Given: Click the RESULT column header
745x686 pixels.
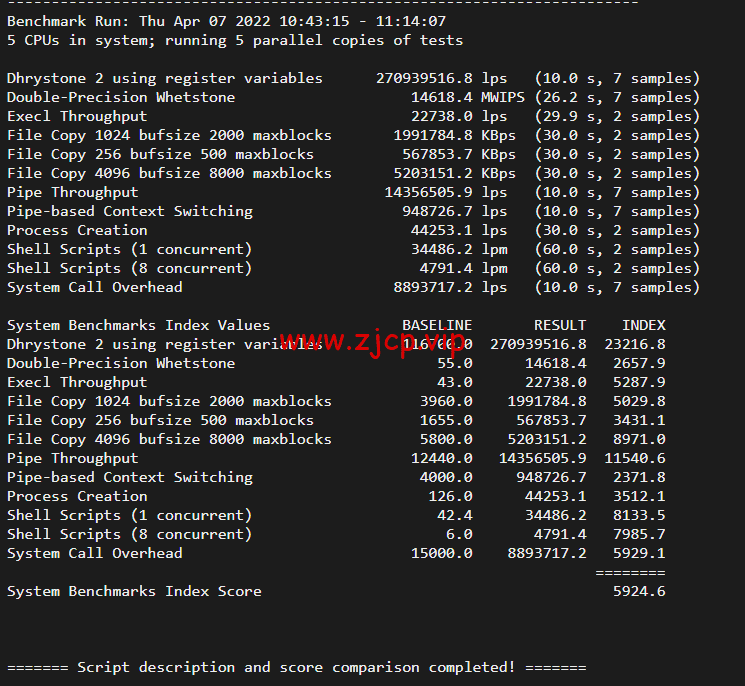Looking at the screenshot, I should [x=560, y=325].
